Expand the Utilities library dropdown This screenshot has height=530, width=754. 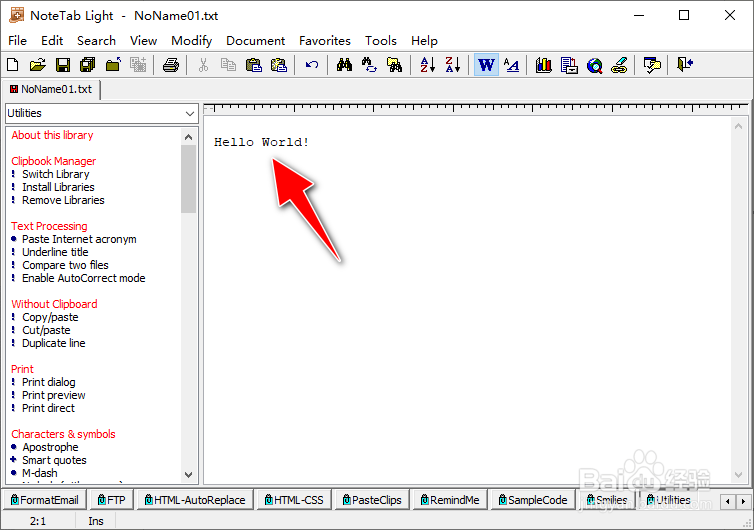tap(189, 114)
